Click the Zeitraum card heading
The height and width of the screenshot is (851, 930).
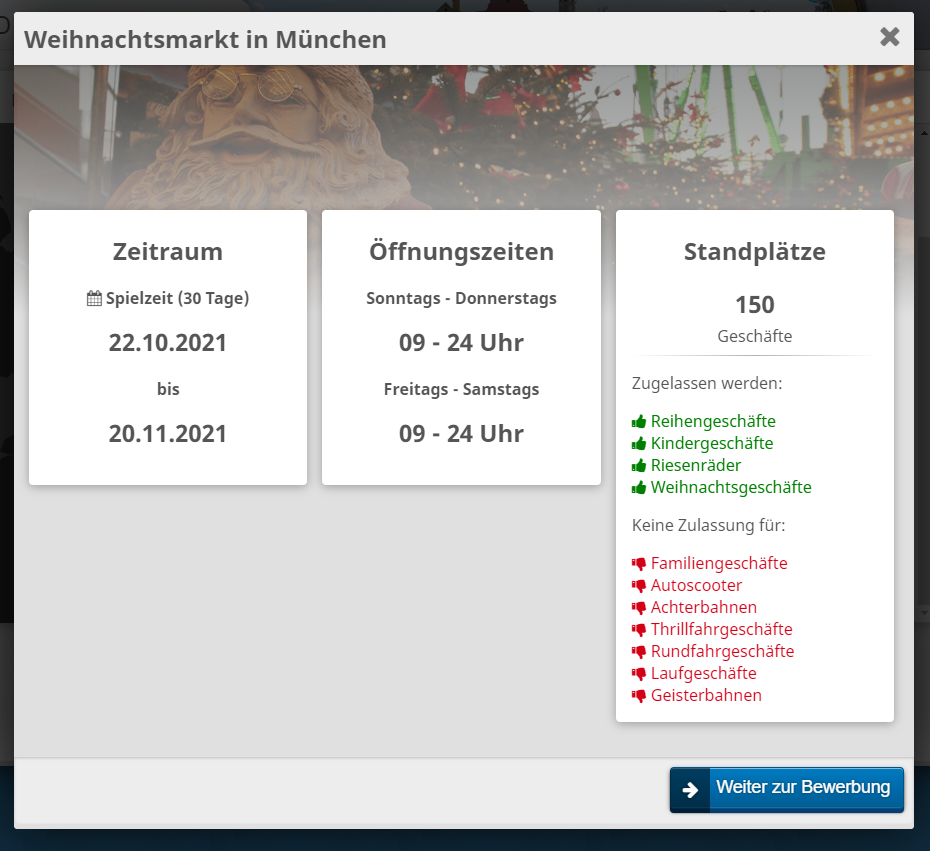[168, 252]
